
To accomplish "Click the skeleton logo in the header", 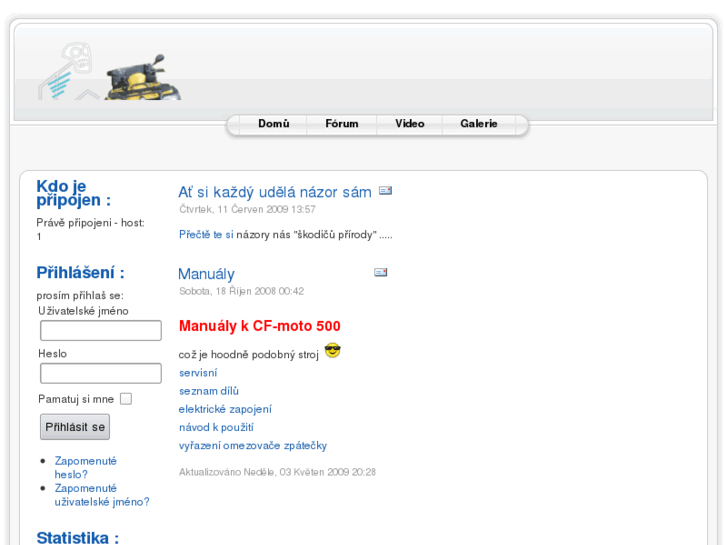I will 68,71.
